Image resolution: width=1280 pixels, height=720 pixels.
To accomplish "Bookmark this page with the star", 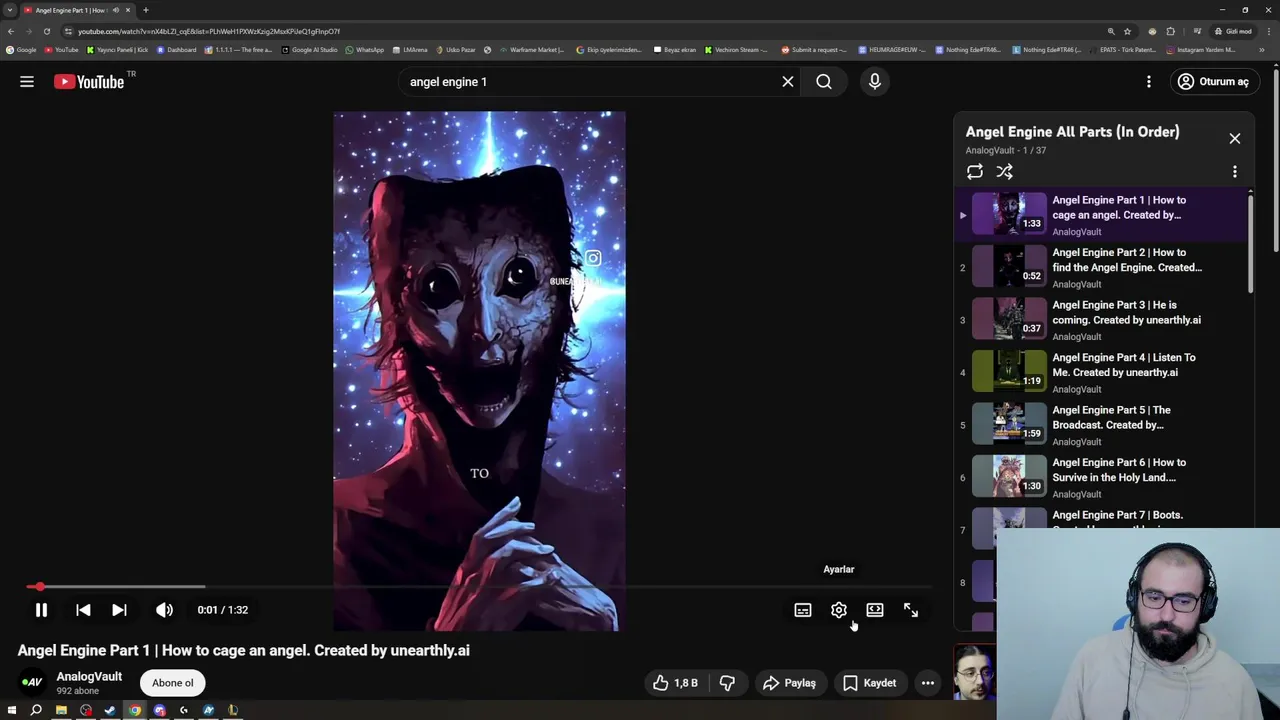I will tap(1127, 31).
